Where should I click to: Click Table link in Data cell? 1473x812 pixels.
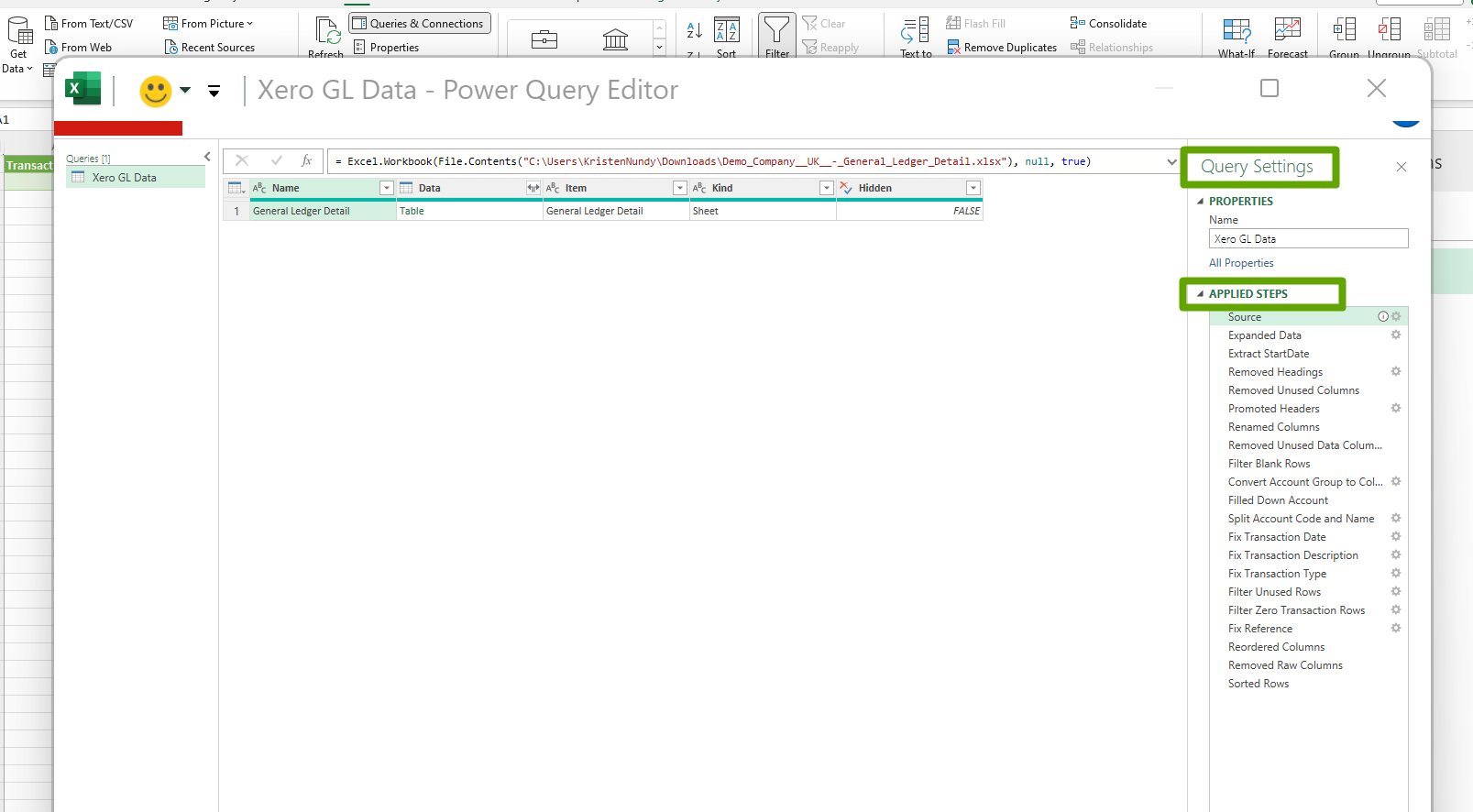click(x=412, y=211)
